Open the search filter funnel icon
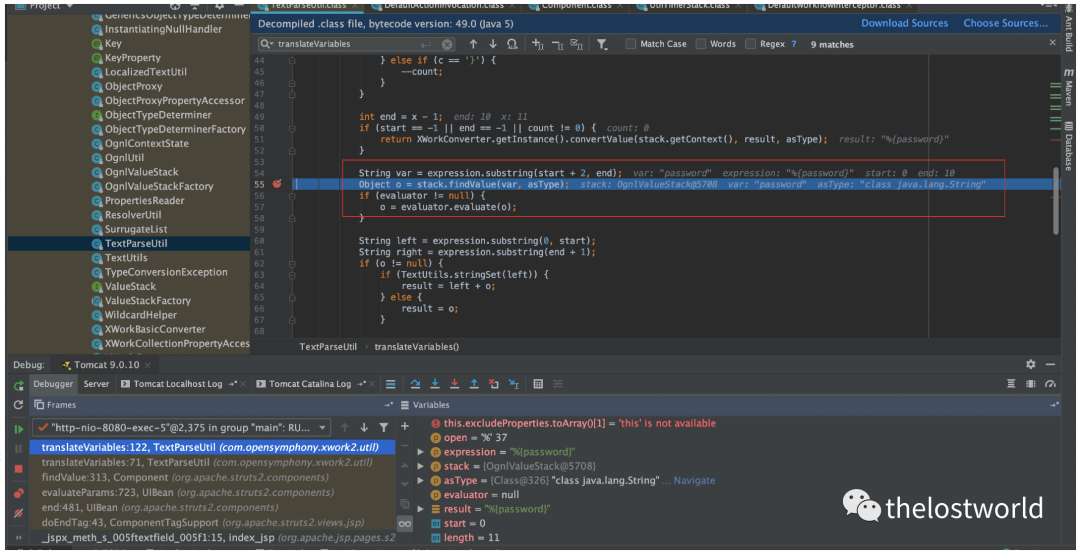The width and height of the screenshot is (1080, 554). click(602, 44)
